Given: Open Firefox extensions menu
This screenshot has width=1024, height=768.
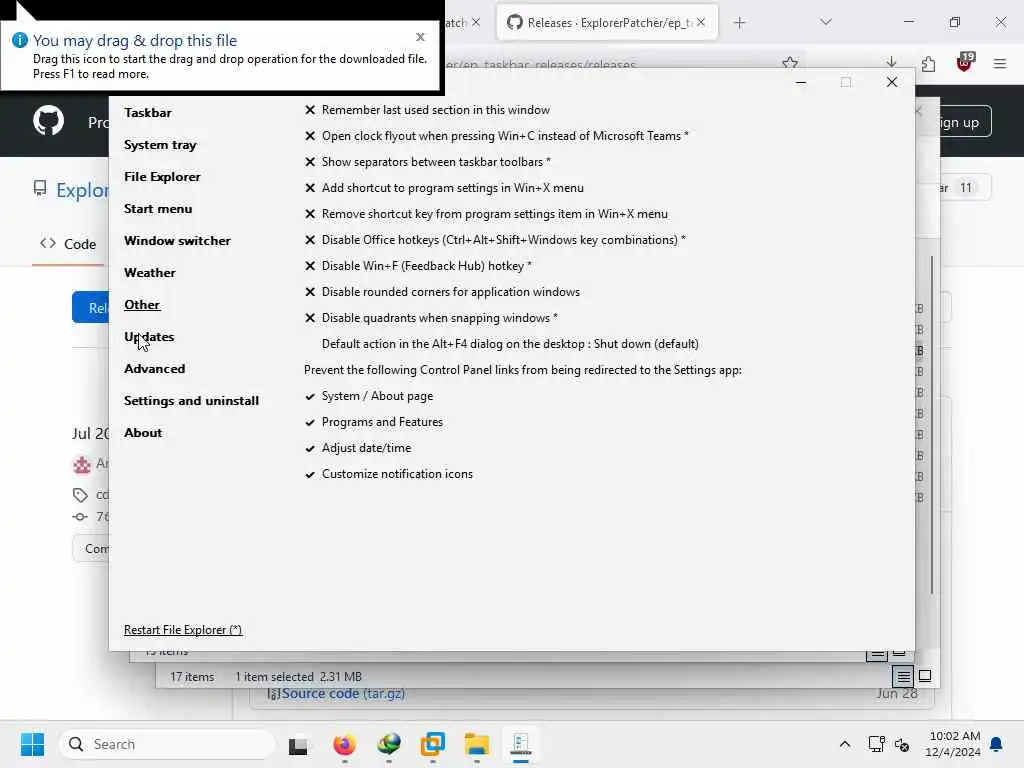Looking at the screenshot, I should pos(928,63).
